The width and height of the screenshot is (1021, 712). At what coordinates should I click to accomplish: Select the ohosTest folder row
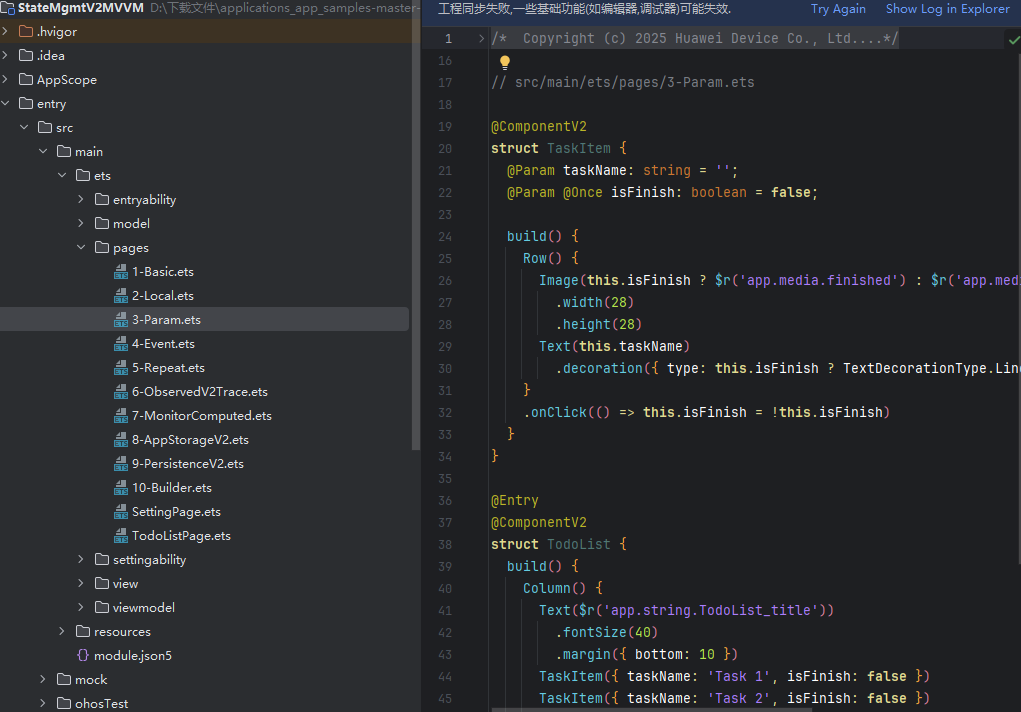[x=204, y=704]
